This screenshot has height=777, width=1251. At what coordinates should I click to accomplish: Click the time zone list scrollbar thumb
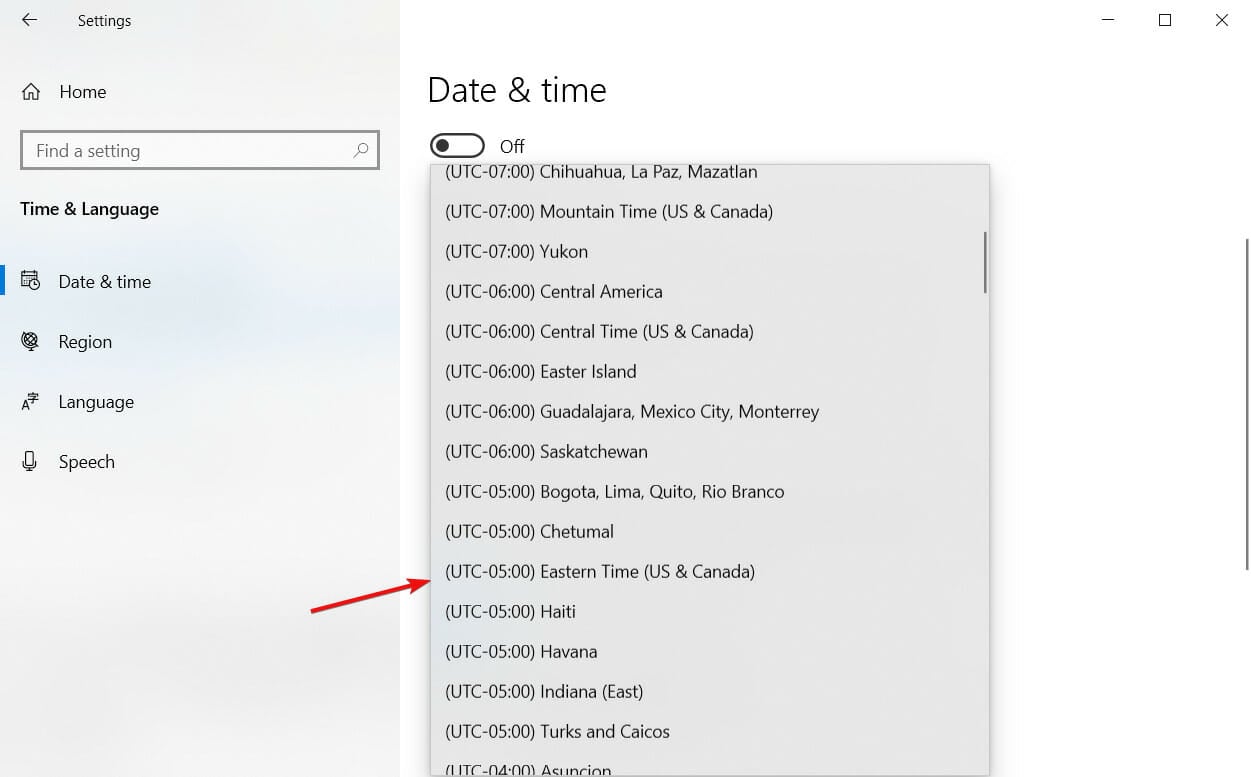(985, 262)
